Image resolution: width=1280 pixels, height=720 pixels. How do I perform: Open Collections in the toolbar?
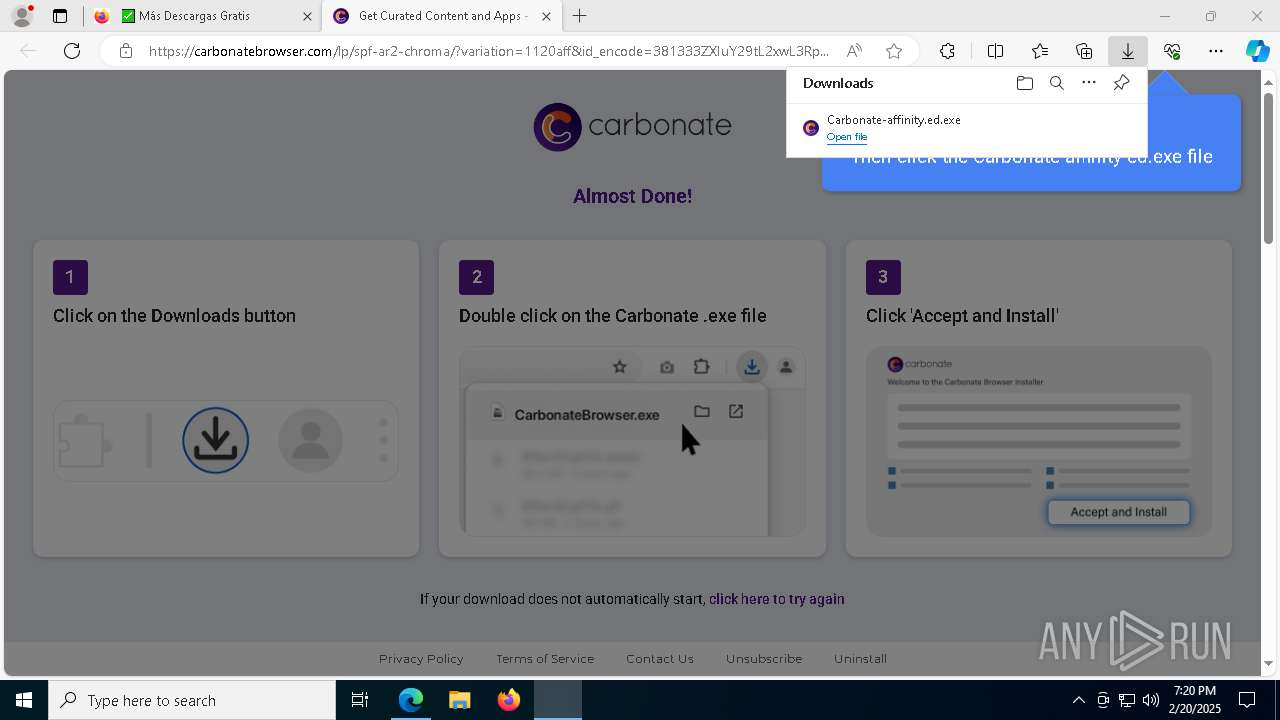(x=1084, y=51)
